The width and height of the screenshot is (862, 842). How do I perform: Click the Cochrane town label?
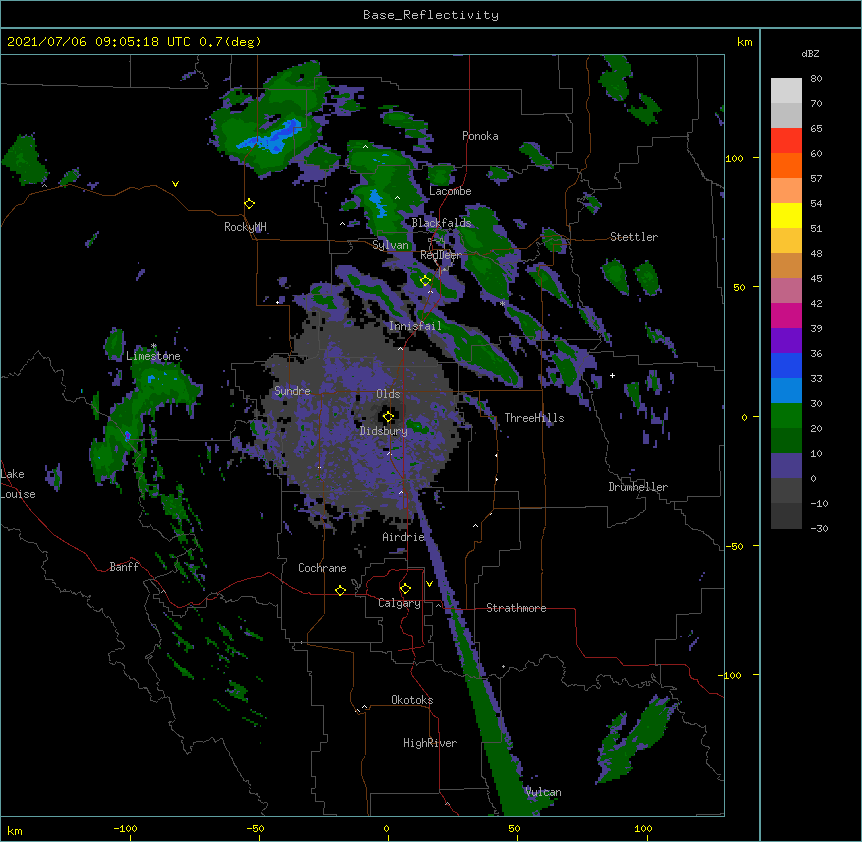322,568
